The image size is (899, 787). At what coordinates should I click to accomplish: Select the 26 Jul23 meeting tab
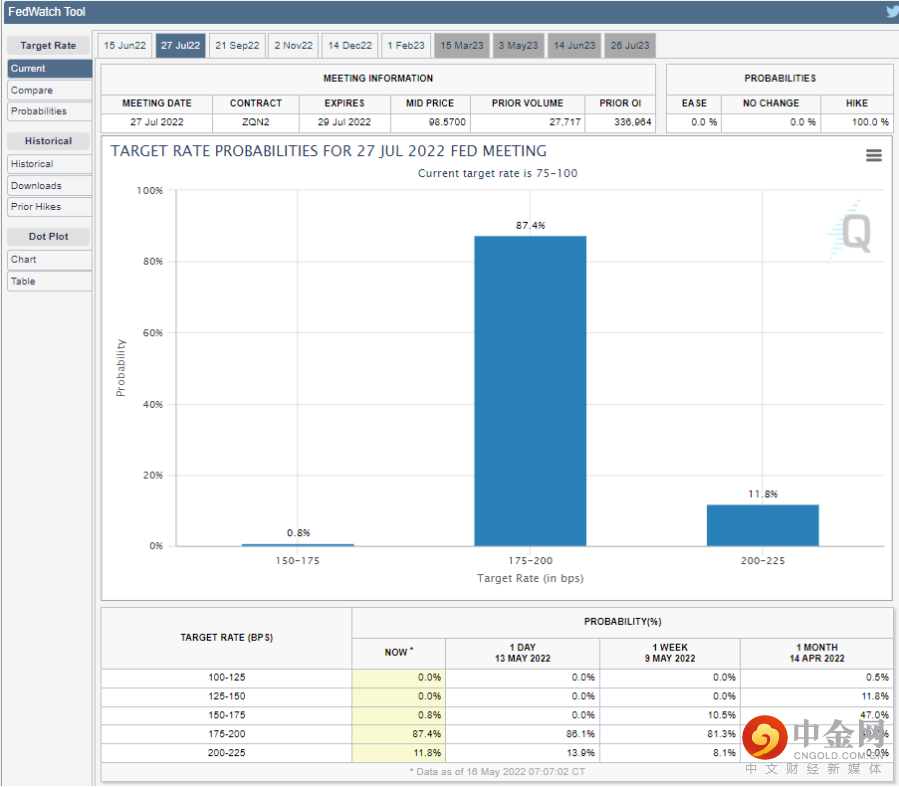click(630, 46)
